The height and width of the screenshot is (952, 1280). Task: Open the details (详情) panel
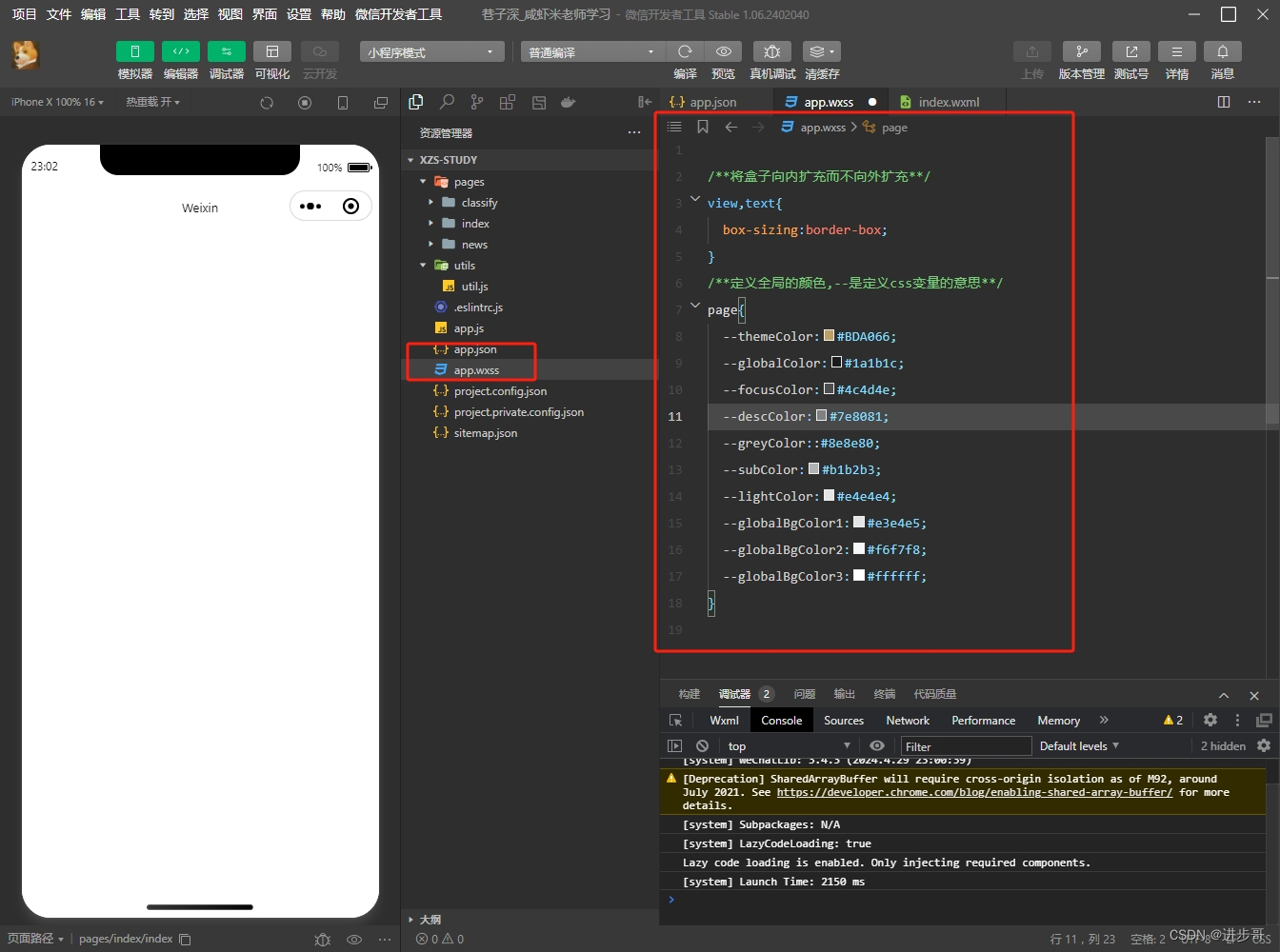click(1177, 51)
